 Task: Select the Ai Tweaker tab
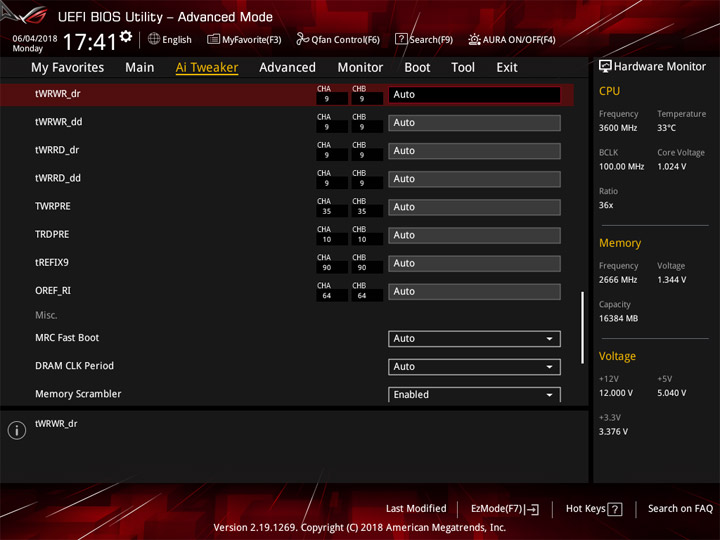coord(207,68)
